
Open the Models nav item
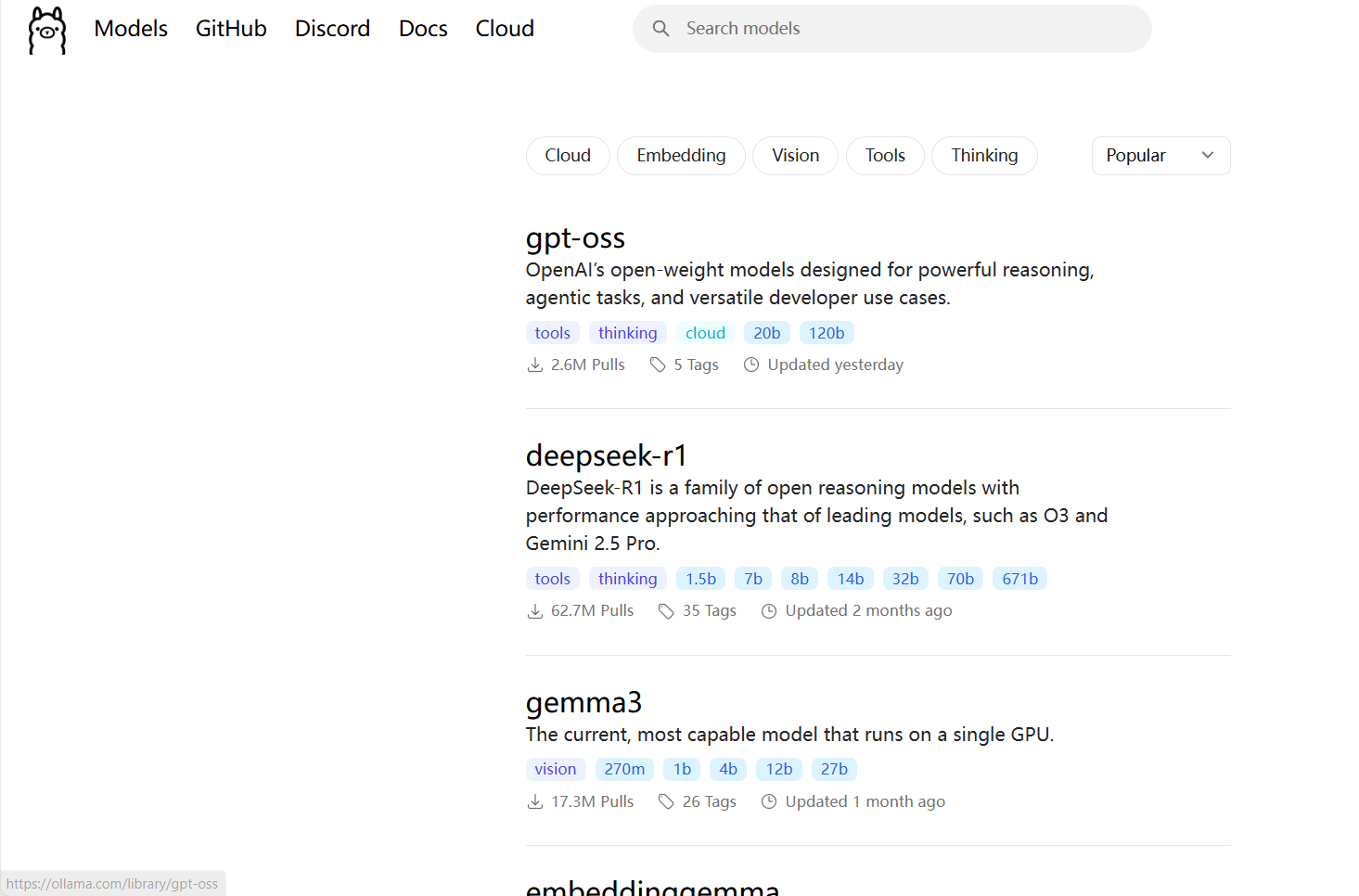coord(131,29)
